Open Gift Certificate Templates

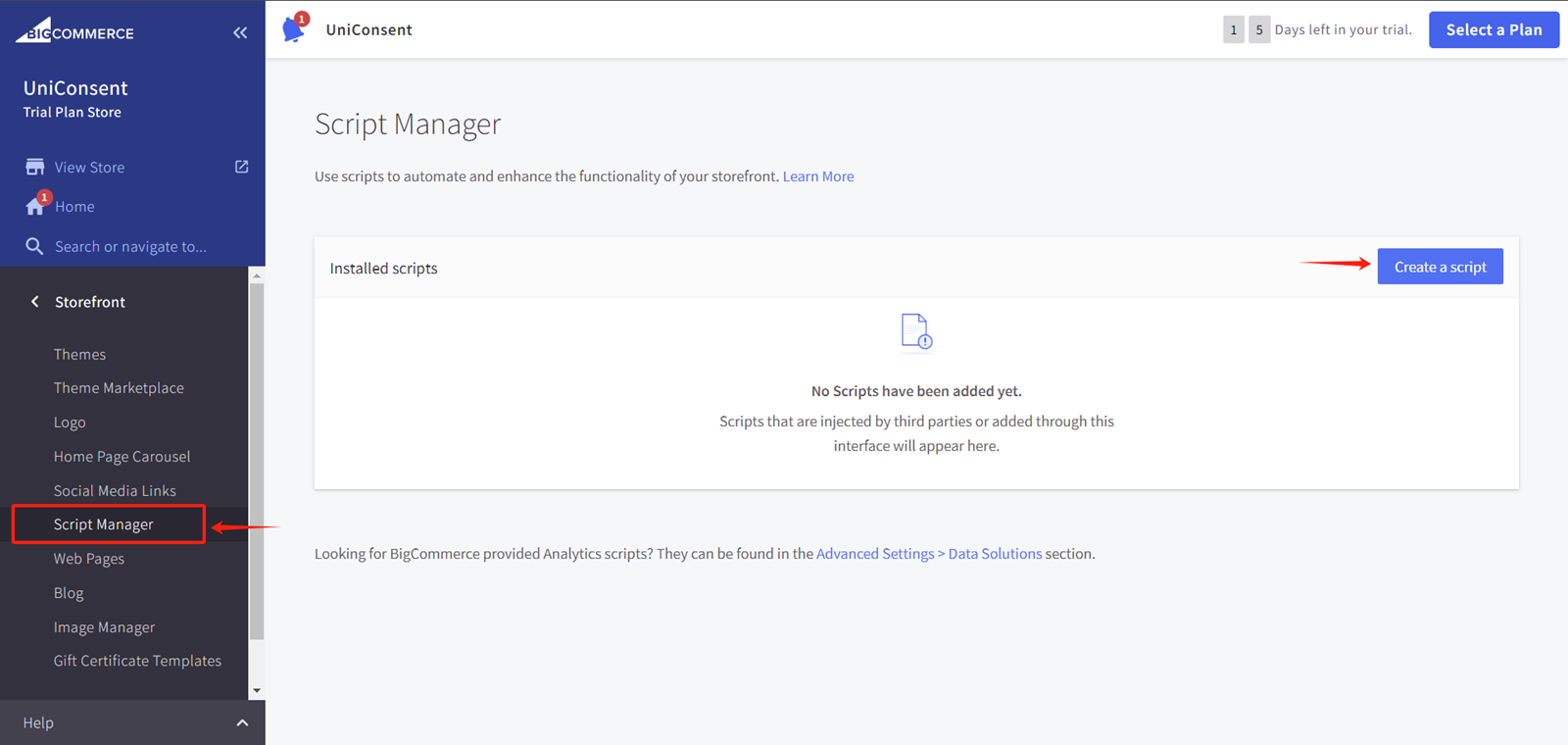(137, 661)
